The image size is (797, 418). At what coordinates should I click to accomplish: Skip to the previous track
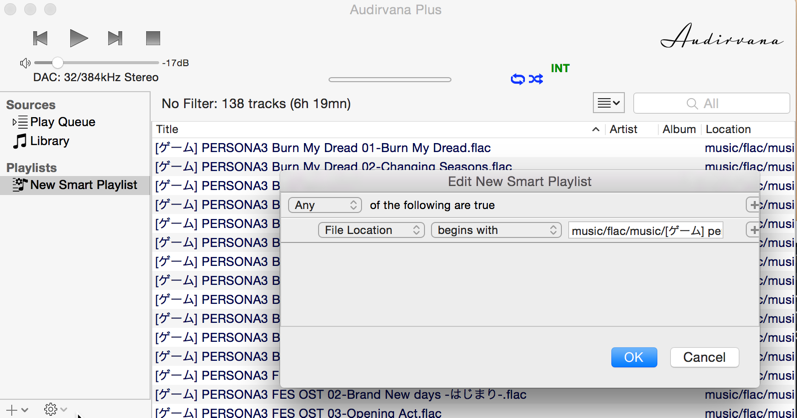pos(40,38)
